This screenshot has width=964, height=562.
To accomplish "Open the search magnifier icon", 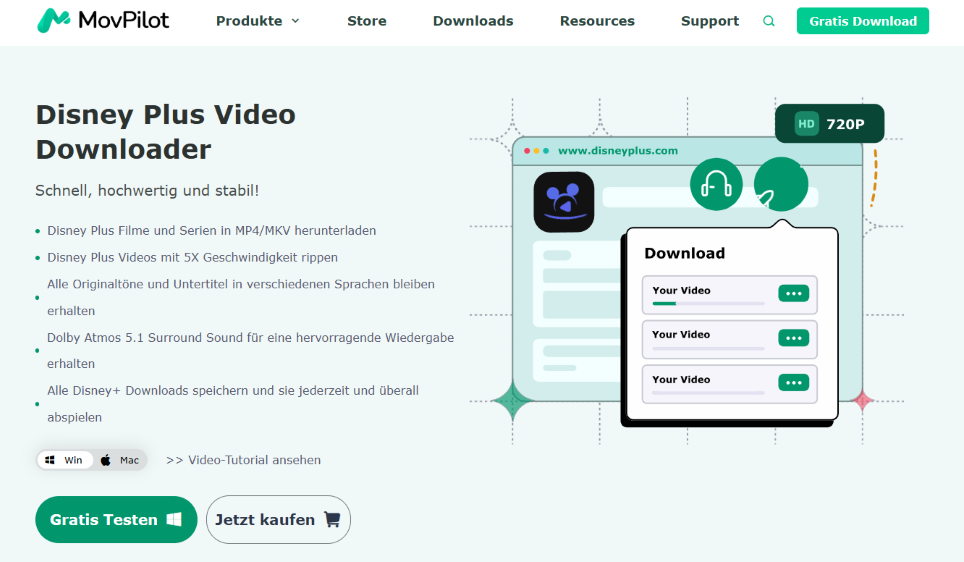I will pyautogui.click(x=768, y=21).
